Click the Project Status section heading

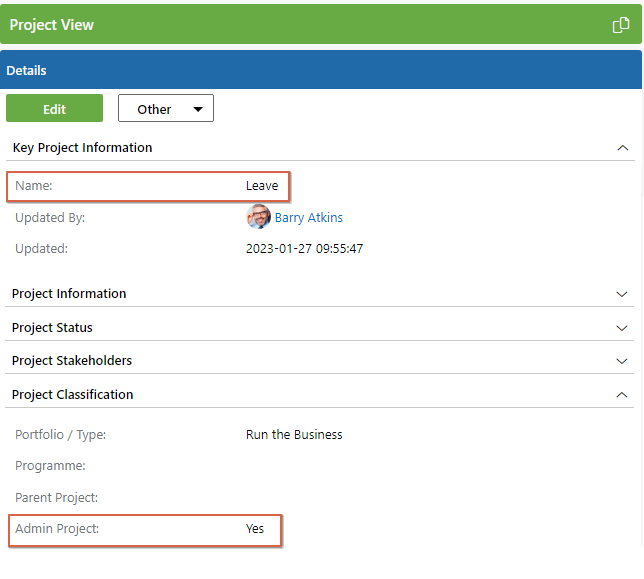(52, 328)
